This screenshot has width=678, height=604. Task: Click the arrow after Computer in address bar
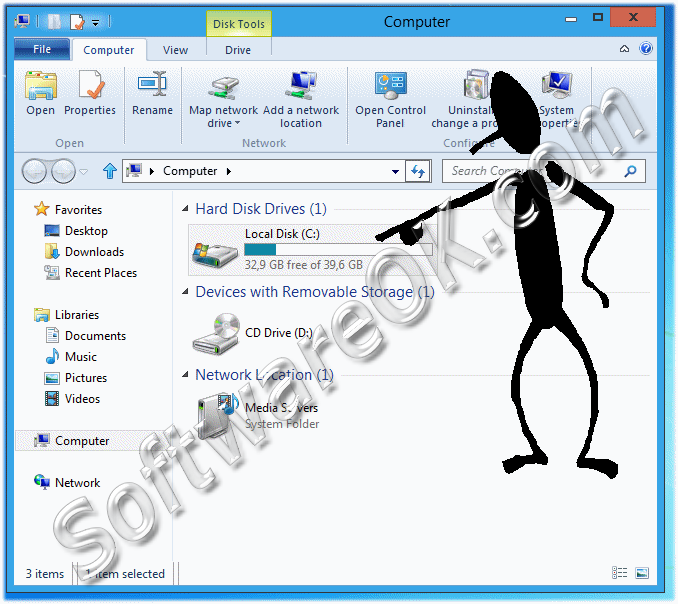pyautogui.click(x=229, y=172)
